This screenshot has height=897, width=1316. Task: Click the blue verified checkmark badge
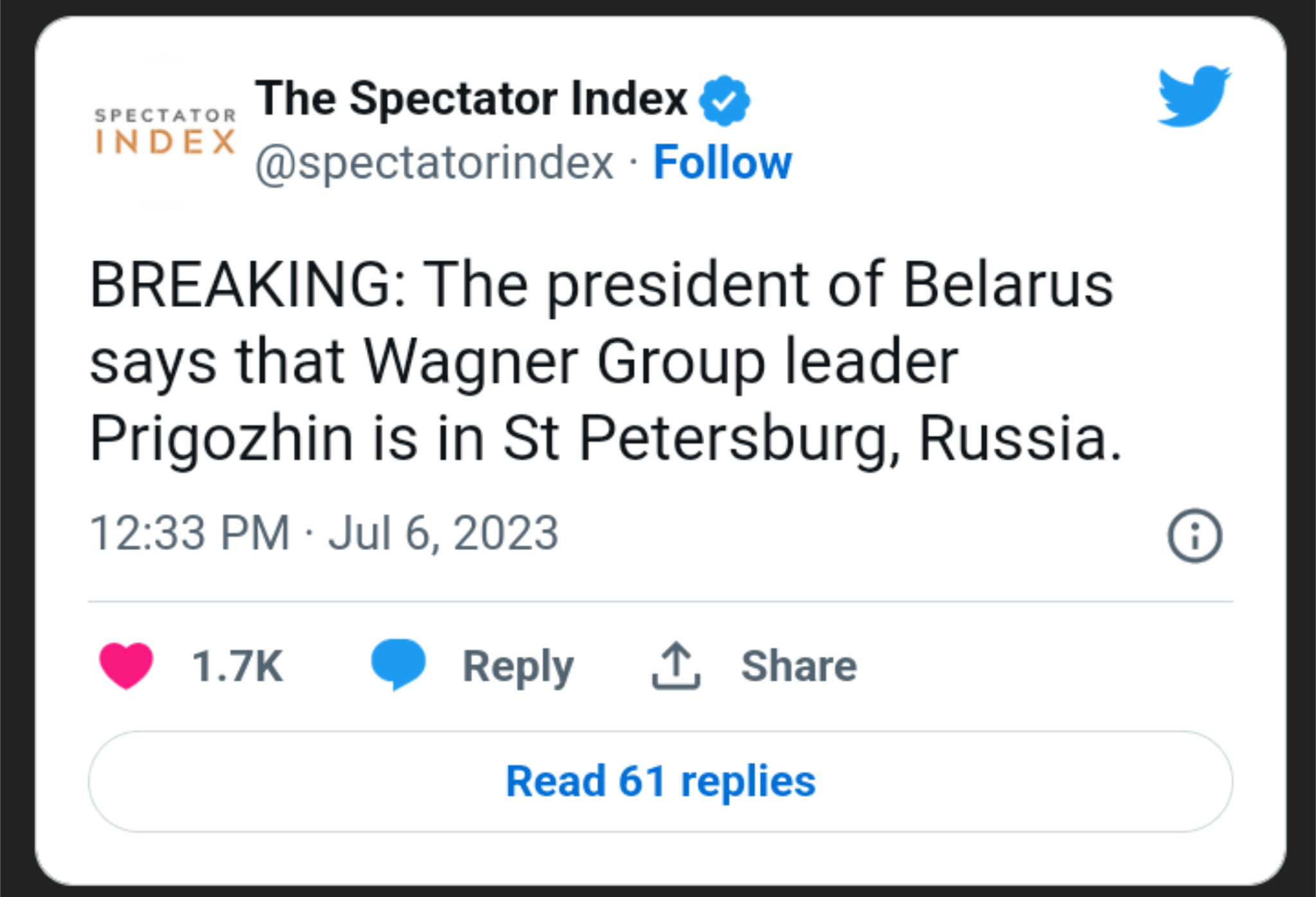[724, 100]
